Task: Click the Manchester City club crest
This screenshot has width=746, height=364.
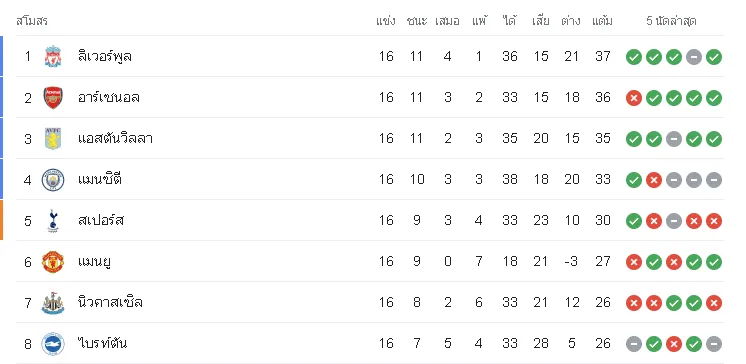Action: coord(53,180)
